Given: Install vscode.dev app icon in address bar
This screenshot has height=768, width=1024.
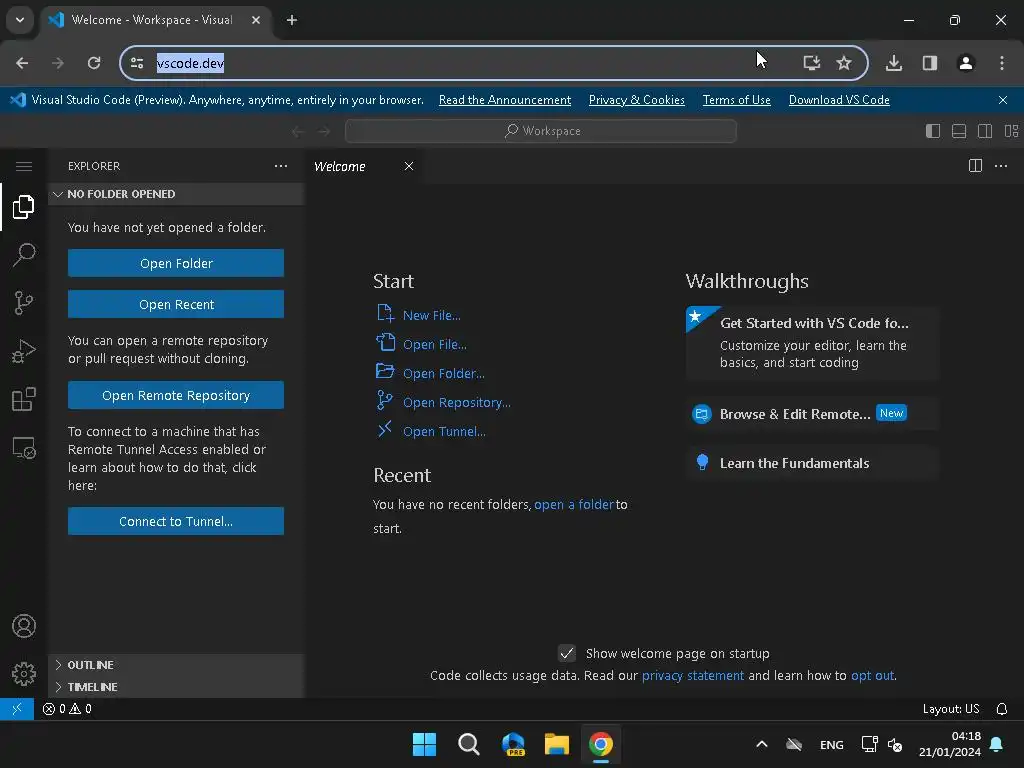Looking at the screenshot, I should point(812,63).
